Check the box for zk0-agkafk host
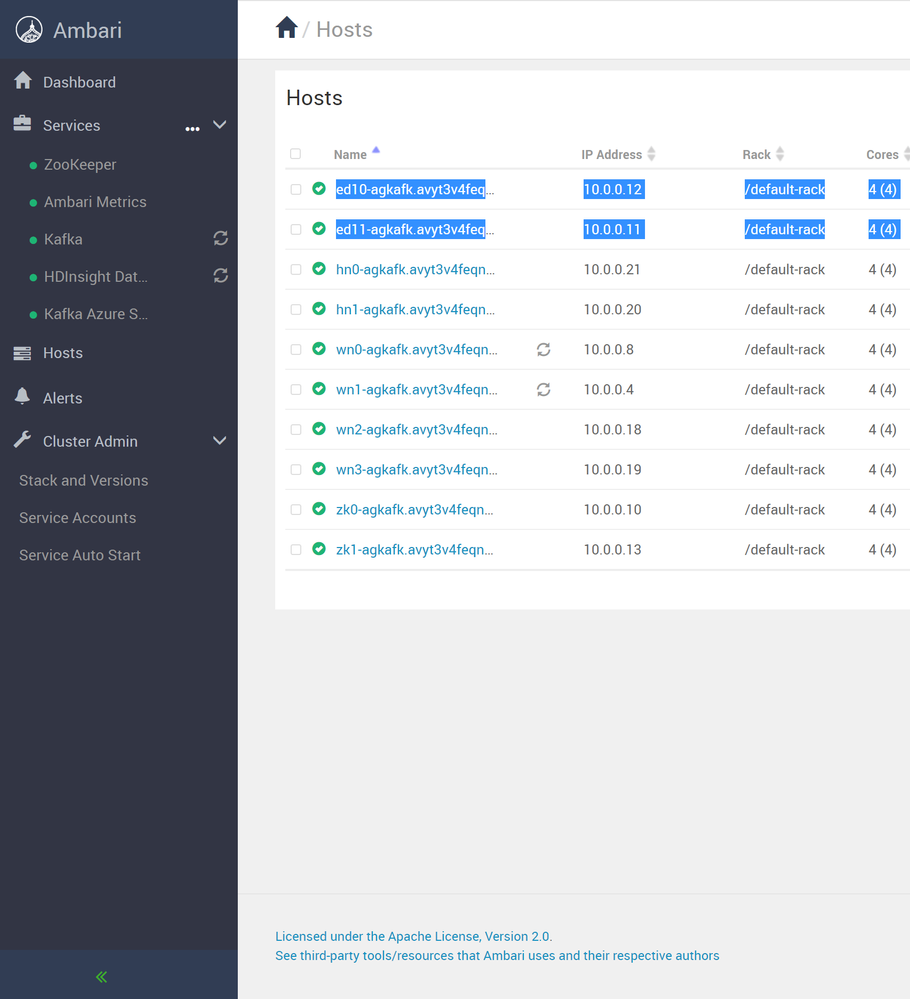 (296, 510)
